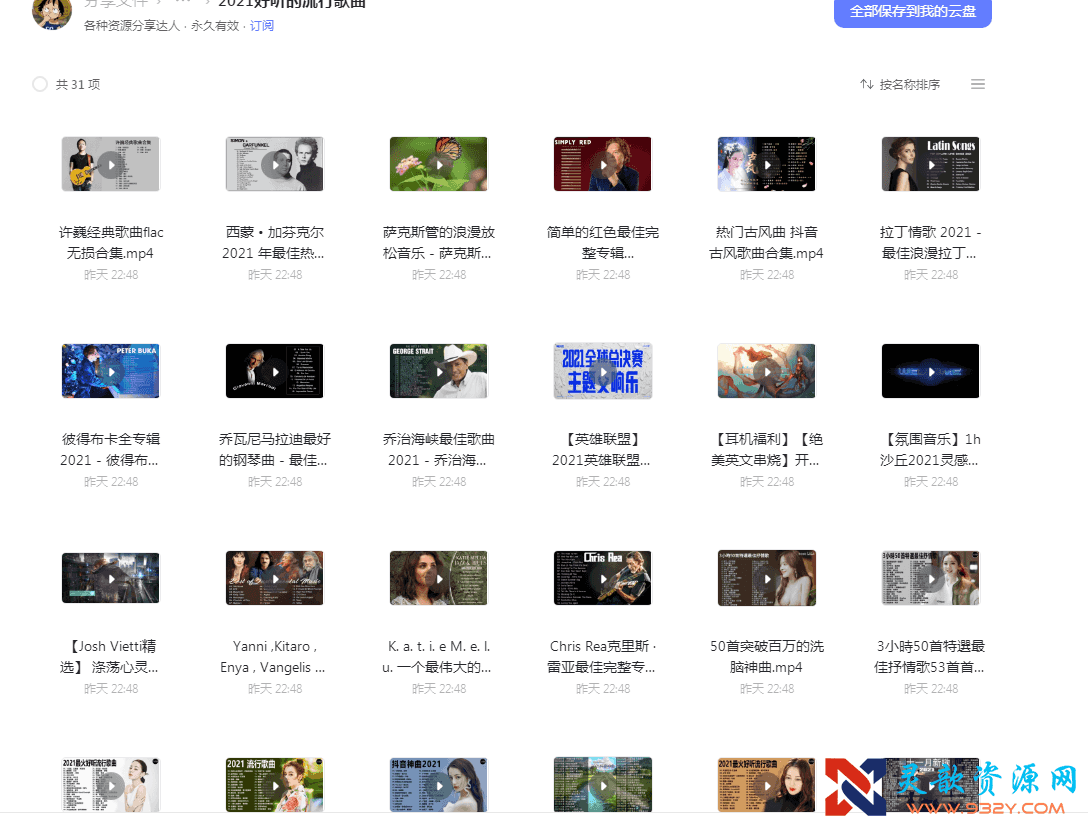Open the 2021 流行歌曲 green thumbnail
The image size is (1088, 822).
pyautogui.click(x=275, y=785)
